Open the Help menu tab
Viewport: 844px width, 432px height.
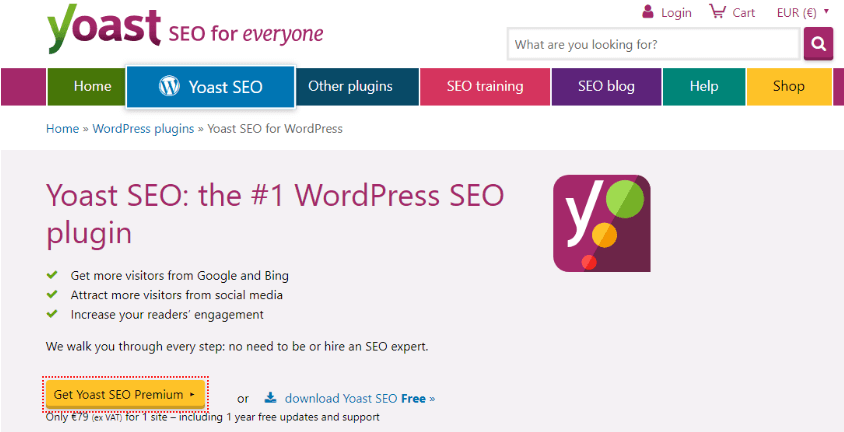point(704,87)
